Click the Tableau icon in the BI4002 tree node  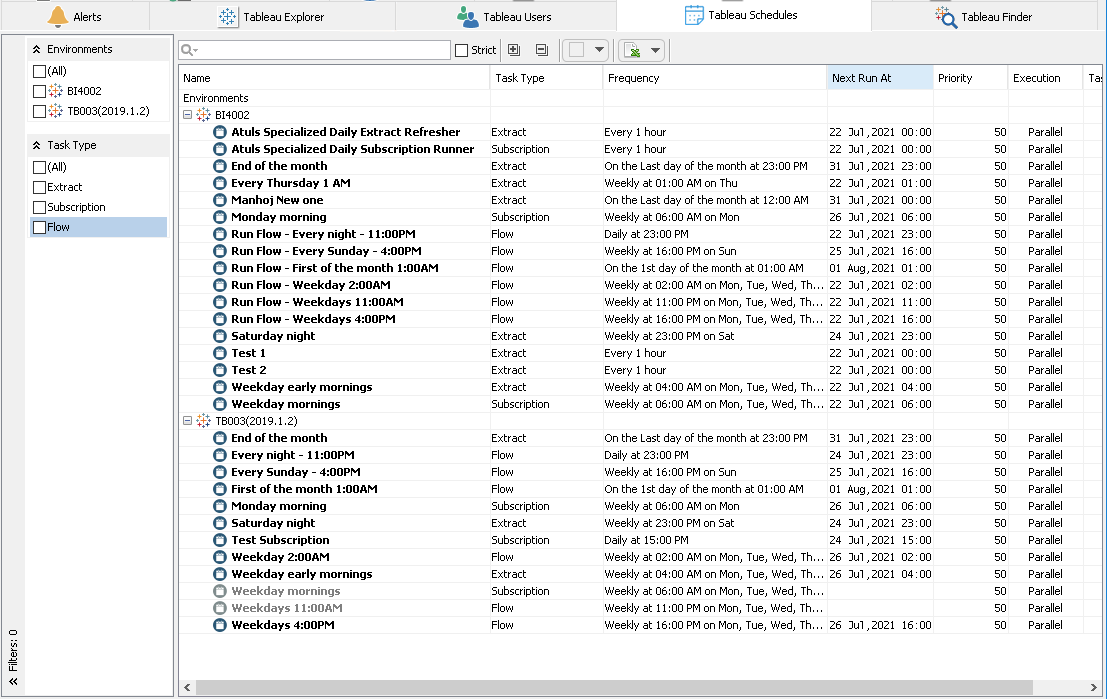(x=203, y=114)
